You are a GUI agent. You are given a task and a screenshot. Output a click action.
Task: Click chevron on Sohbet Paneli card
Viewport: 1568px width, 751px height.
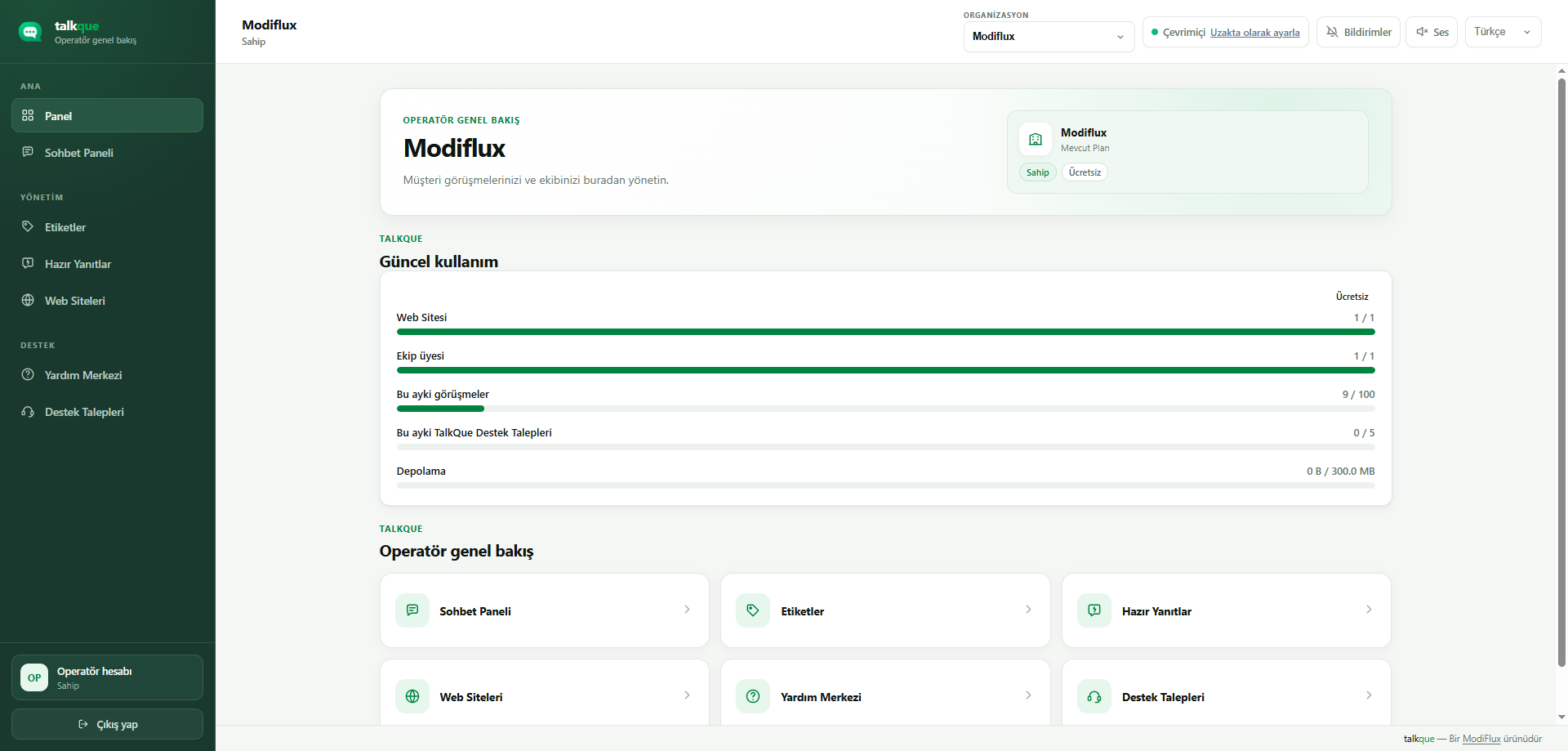(x=687, y=610)
